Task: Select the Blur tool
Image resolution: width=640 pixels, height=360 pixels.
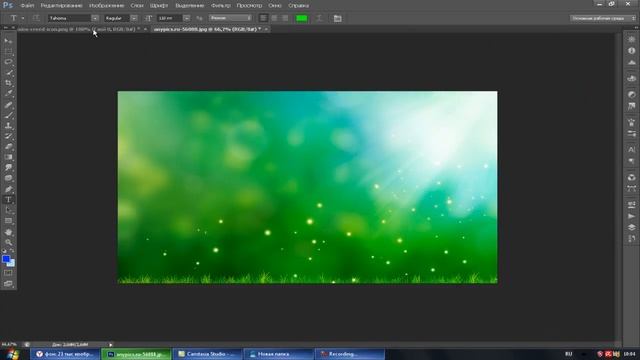Action: click(x=9, y=168)
